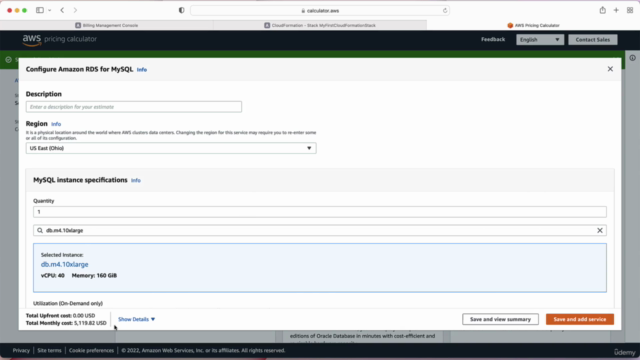The height and width of the screenshot is (360, 640).
Task: Reload the page with refresh icon
Action: click(445, 11)
